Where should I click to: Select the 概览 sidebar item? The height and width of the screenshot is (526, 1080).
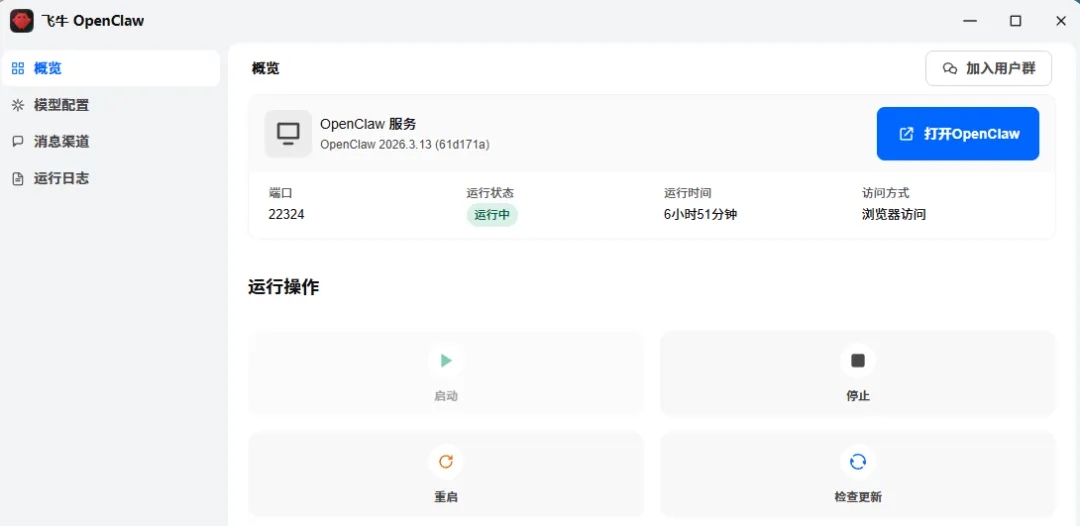111,68
